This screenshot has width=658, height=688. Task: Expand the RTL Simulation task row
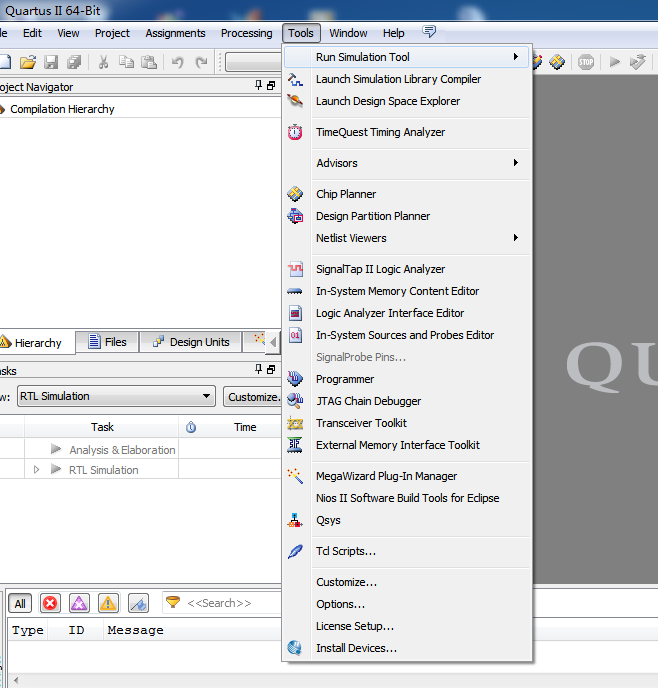click(x=36, y=469)
